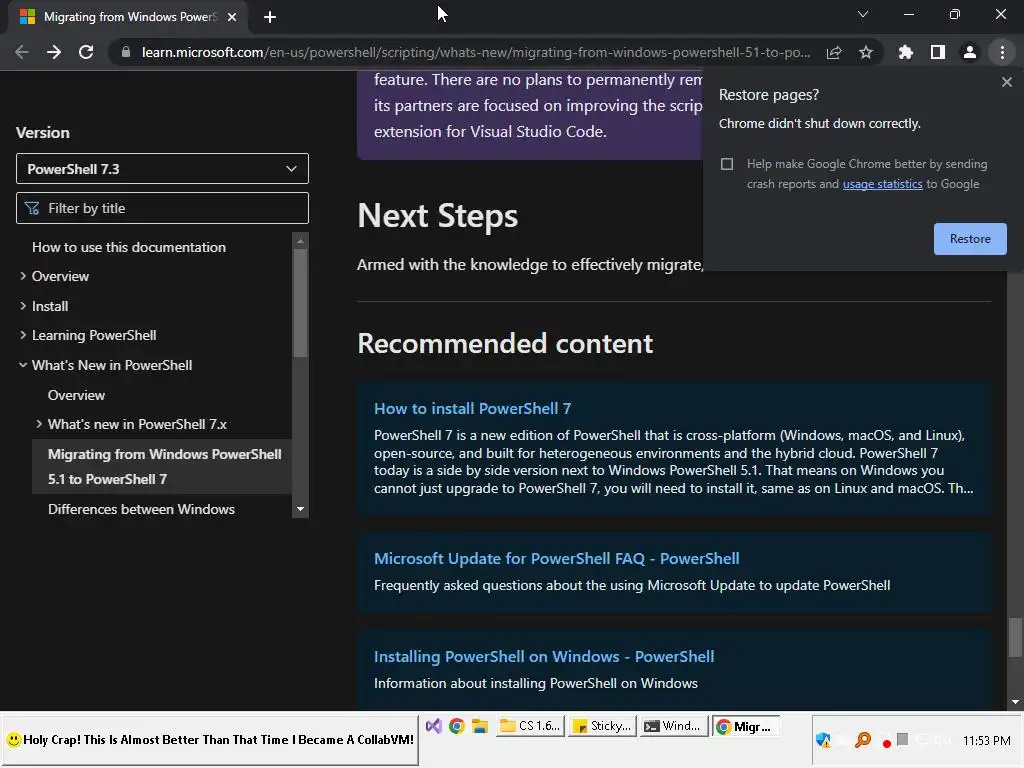Click the main page scrollbar thumb
Viewport: 1024px width, 768px height.
[1015, 637]
